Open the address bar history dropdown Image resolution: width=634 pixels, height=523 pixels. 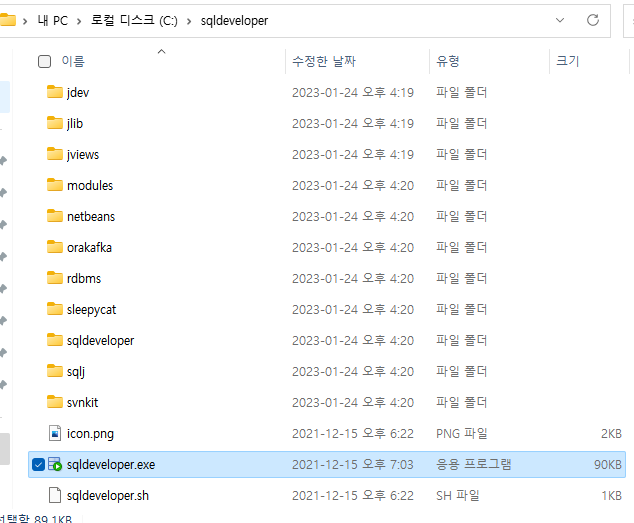(560, 20)
